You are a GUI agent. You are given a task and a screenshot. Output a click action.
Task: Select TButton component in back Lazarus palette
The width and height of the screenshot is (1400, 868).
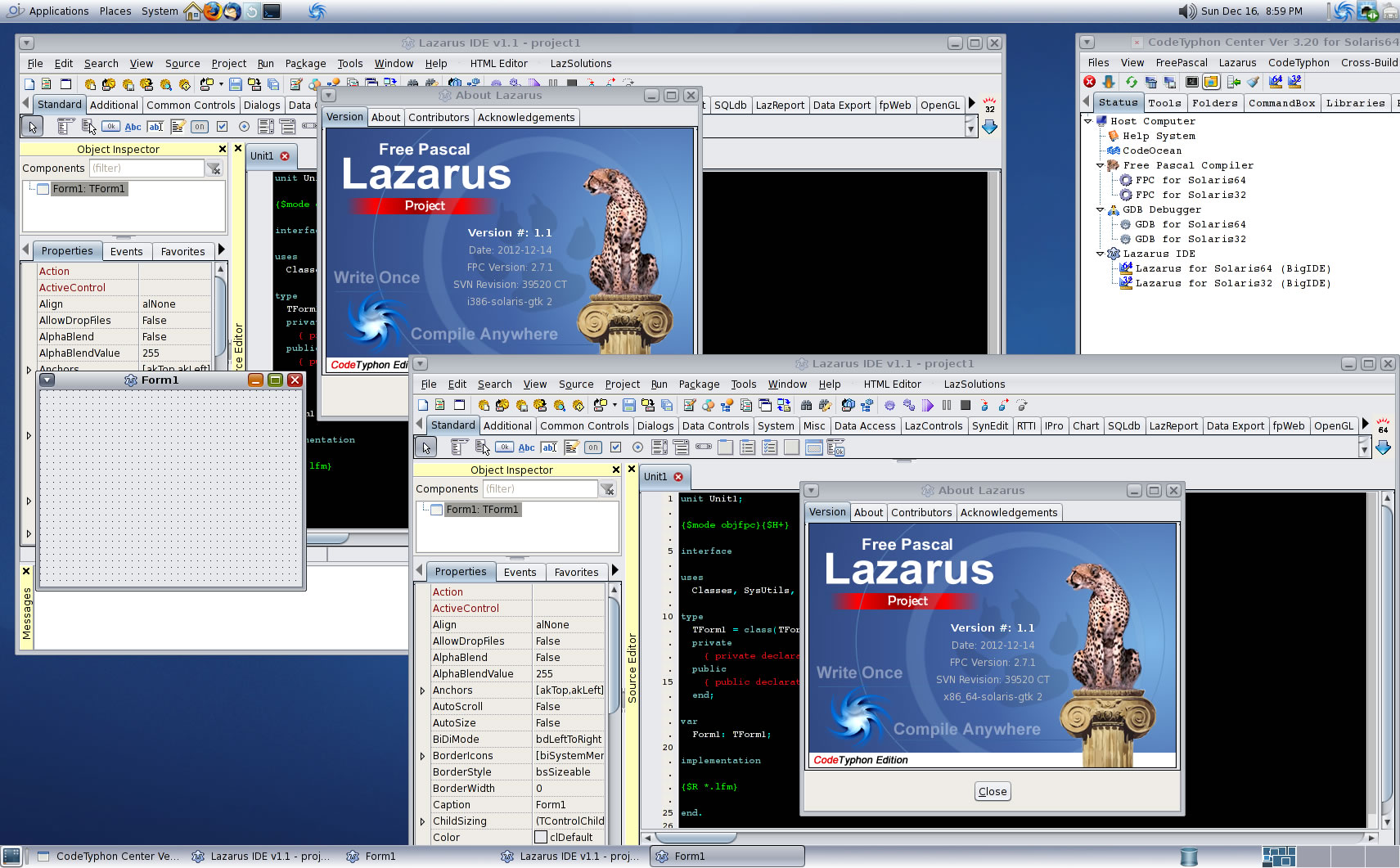point(111,126)
